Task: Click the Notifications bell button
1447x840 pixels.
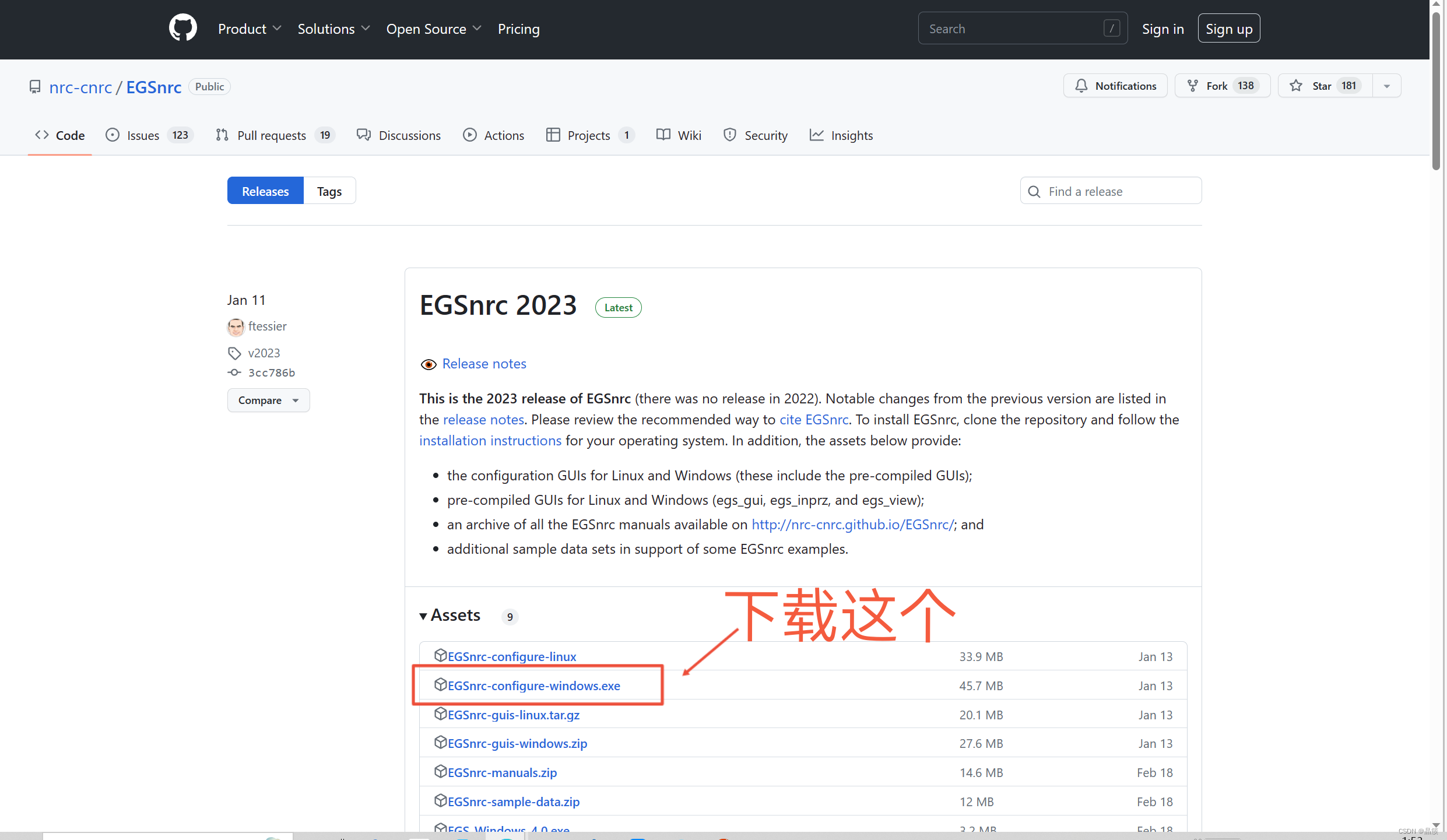Action: click(x=1115, y=86)
